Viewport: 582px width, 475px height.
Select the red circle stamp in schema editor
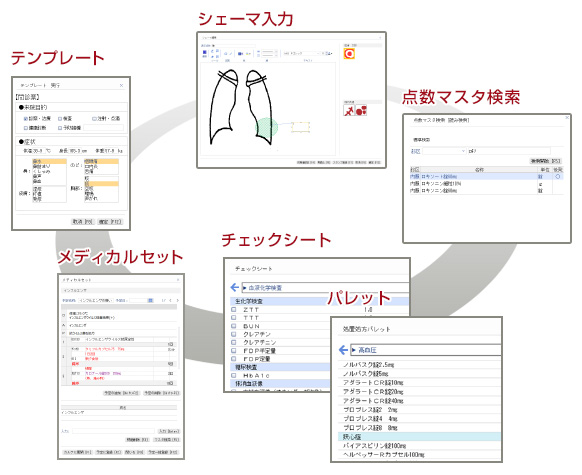click(x=349, y=54)
